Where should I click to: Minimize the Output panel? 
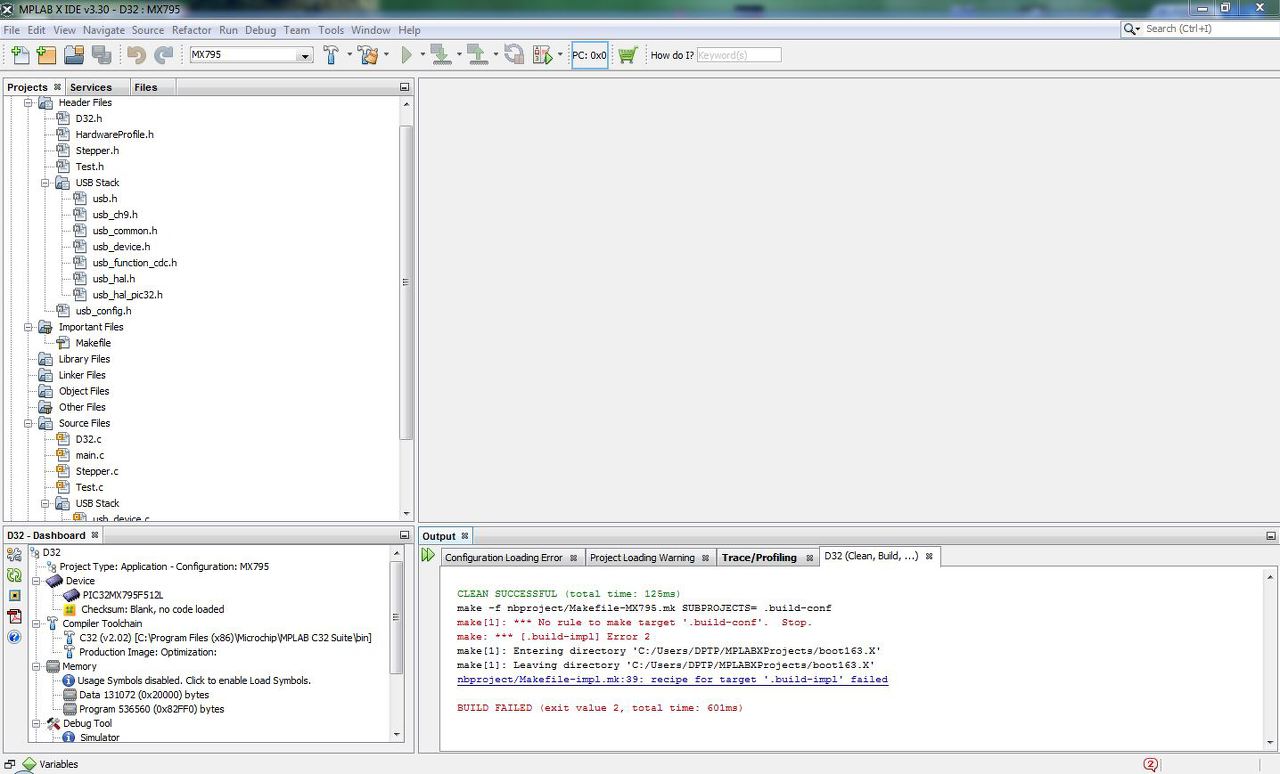pos(1271,536)
